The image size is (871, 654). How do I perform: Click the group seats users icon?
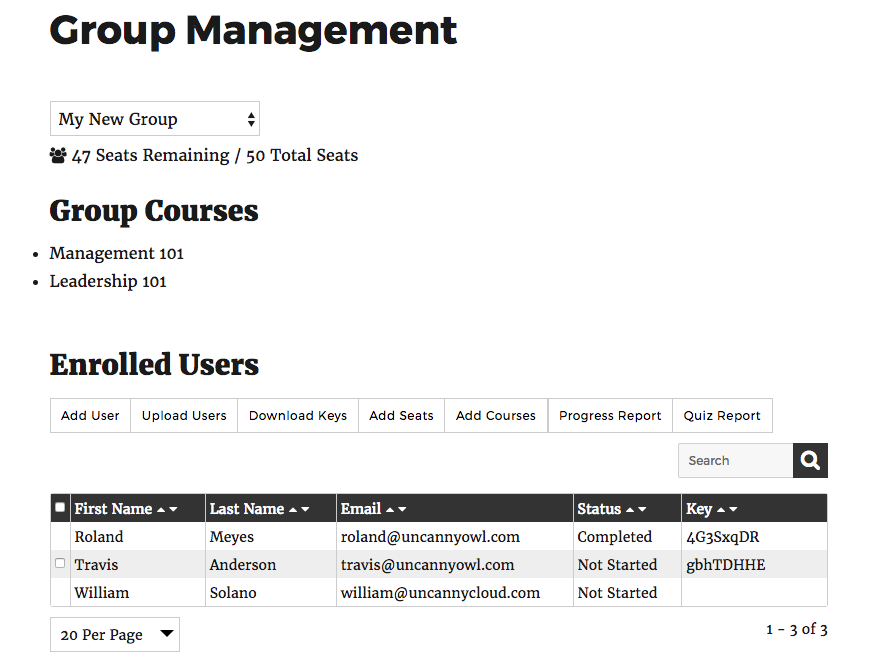point(58,156)
